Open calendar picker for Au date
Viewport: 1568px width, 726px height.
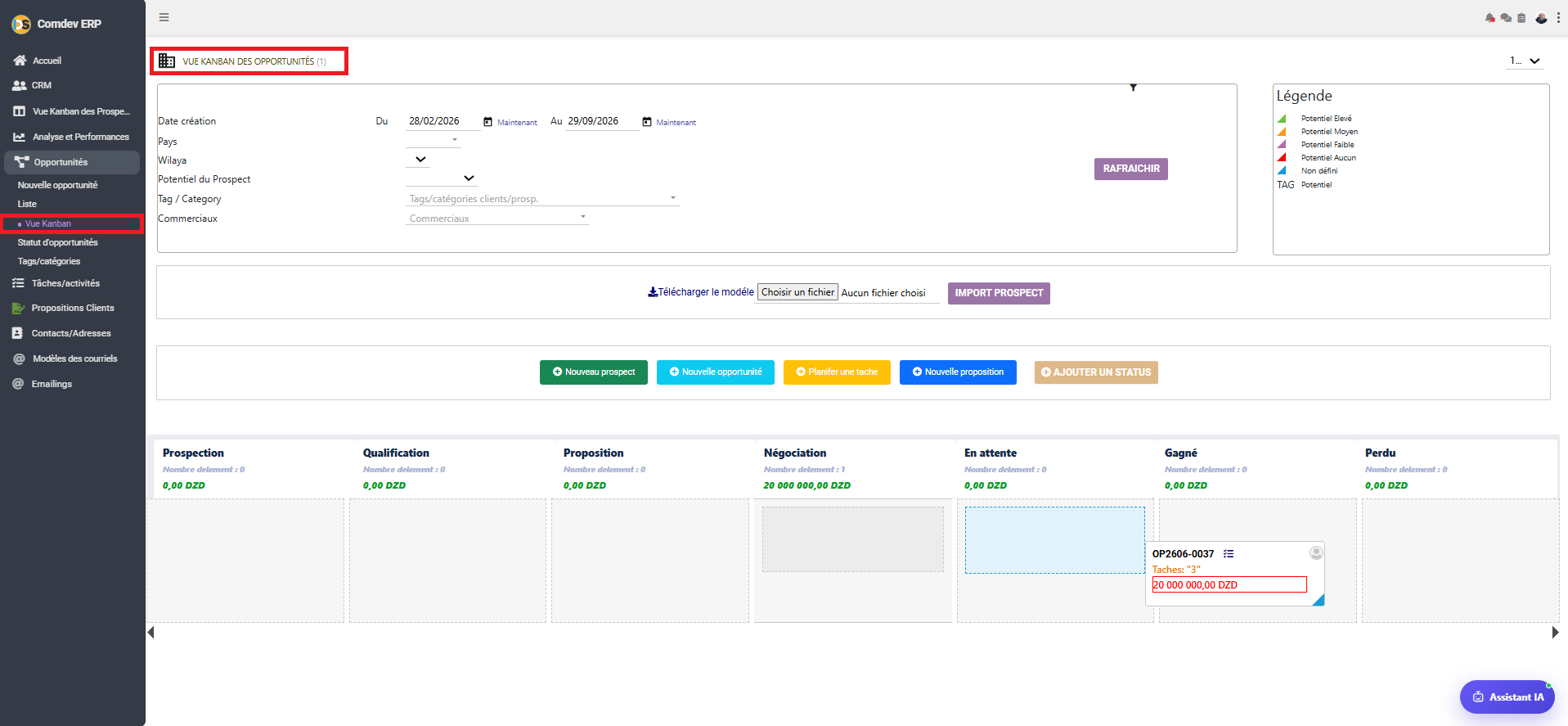click(x=647, y=122)
